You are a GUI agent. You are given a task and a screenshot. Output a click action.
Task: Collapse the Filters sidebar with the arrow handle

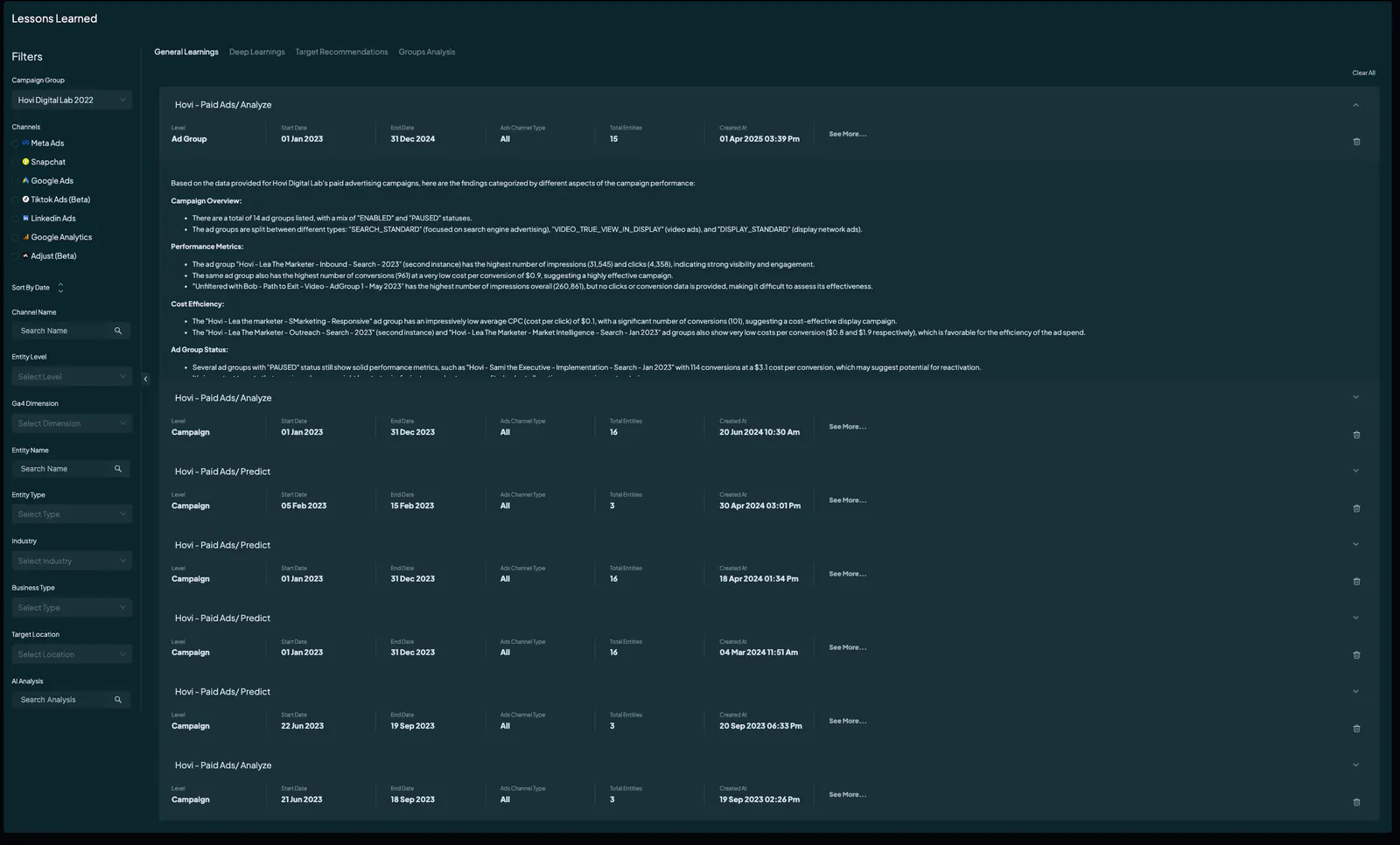tap(145, 379)
